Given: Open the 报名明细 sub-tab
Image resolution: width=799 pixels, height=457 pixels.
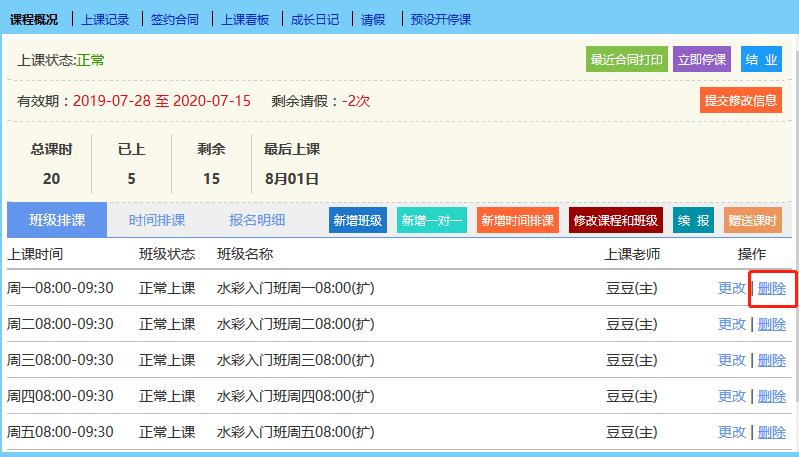Looking at the screenshot, I should (x=257, y=220).
